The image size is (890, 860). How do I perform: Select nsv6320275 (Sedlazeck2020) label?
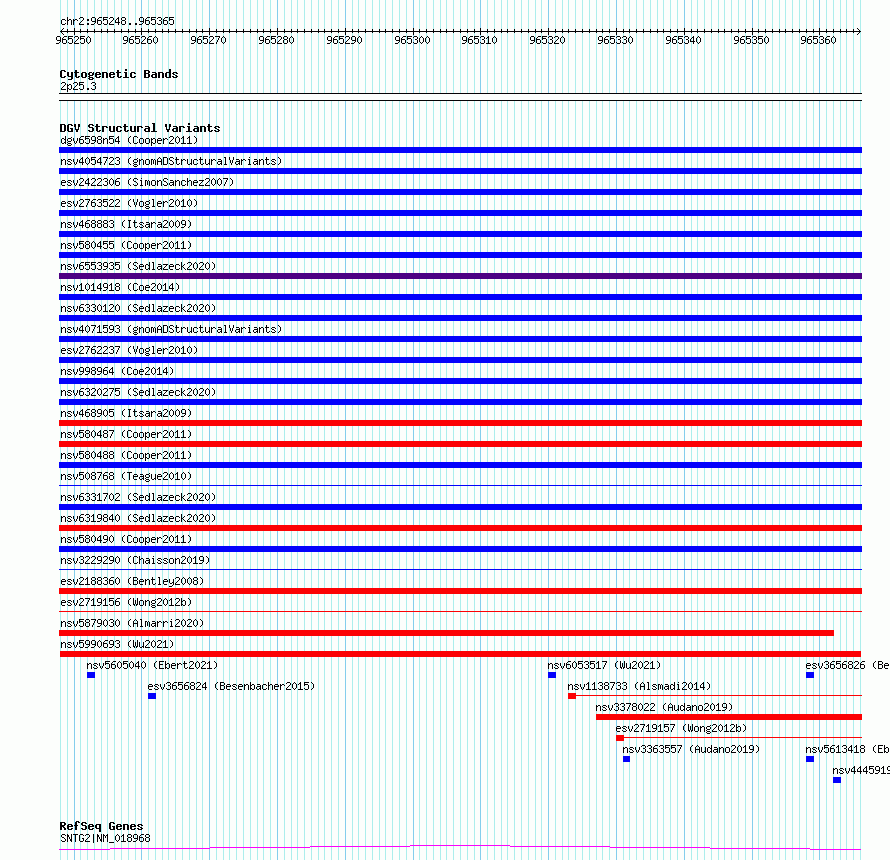coord(138,392)
